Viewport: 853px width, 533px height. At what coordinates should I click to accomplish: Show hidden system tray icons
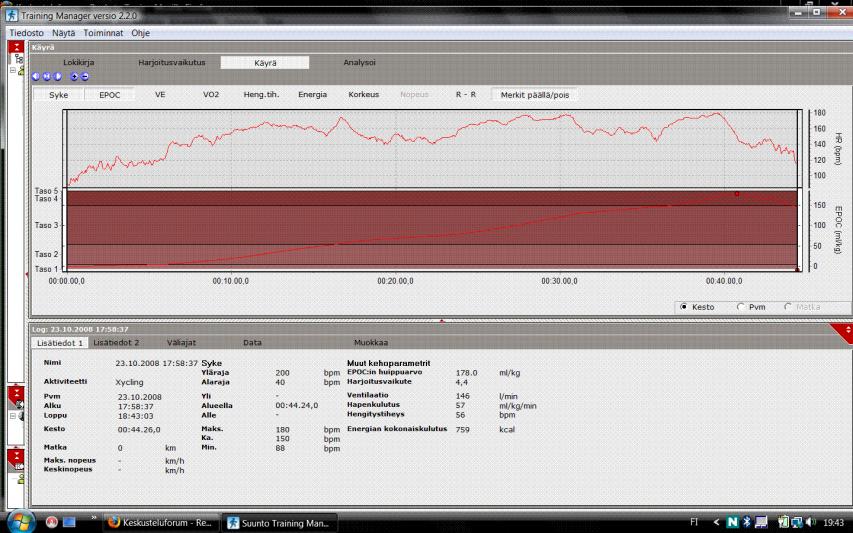(x=716, y=523)
